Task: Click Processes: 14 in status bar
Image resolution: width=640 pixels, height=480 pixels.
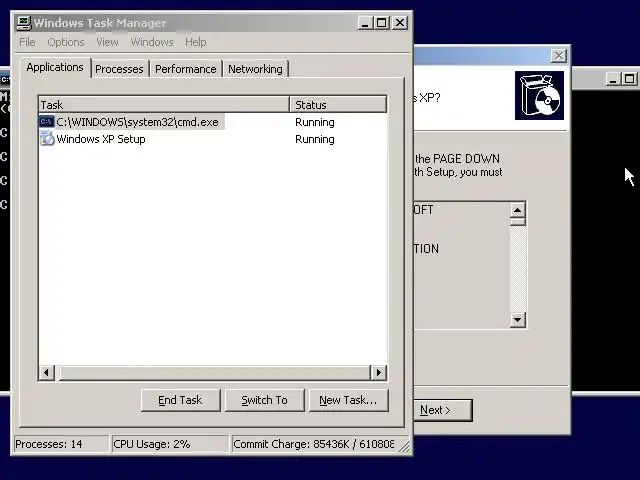Action: click(x=61, y=444)
